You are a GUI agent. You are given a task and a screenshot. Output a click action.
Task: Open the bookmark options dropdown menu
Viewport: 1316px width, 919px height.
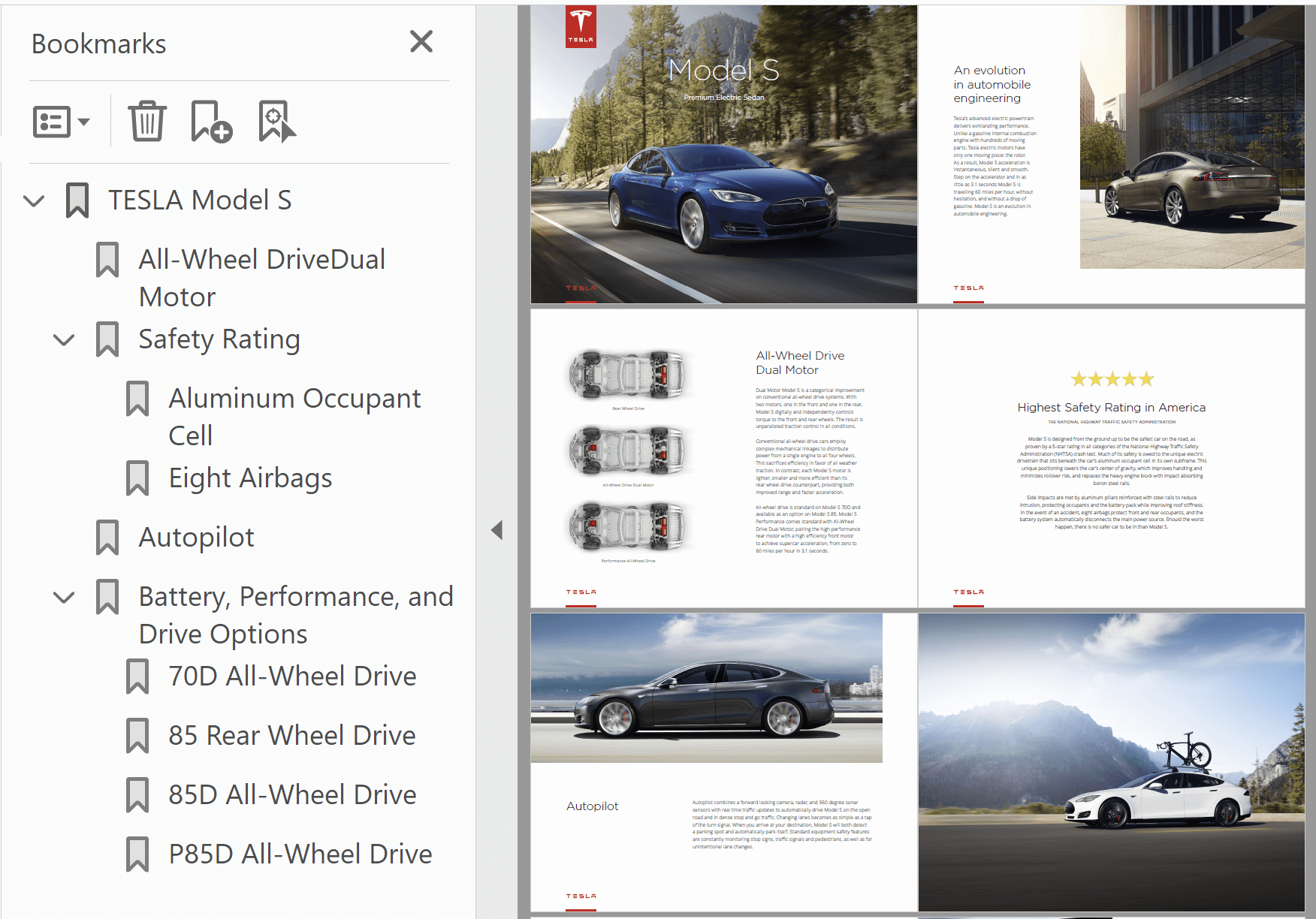click(x=62, y=122)
